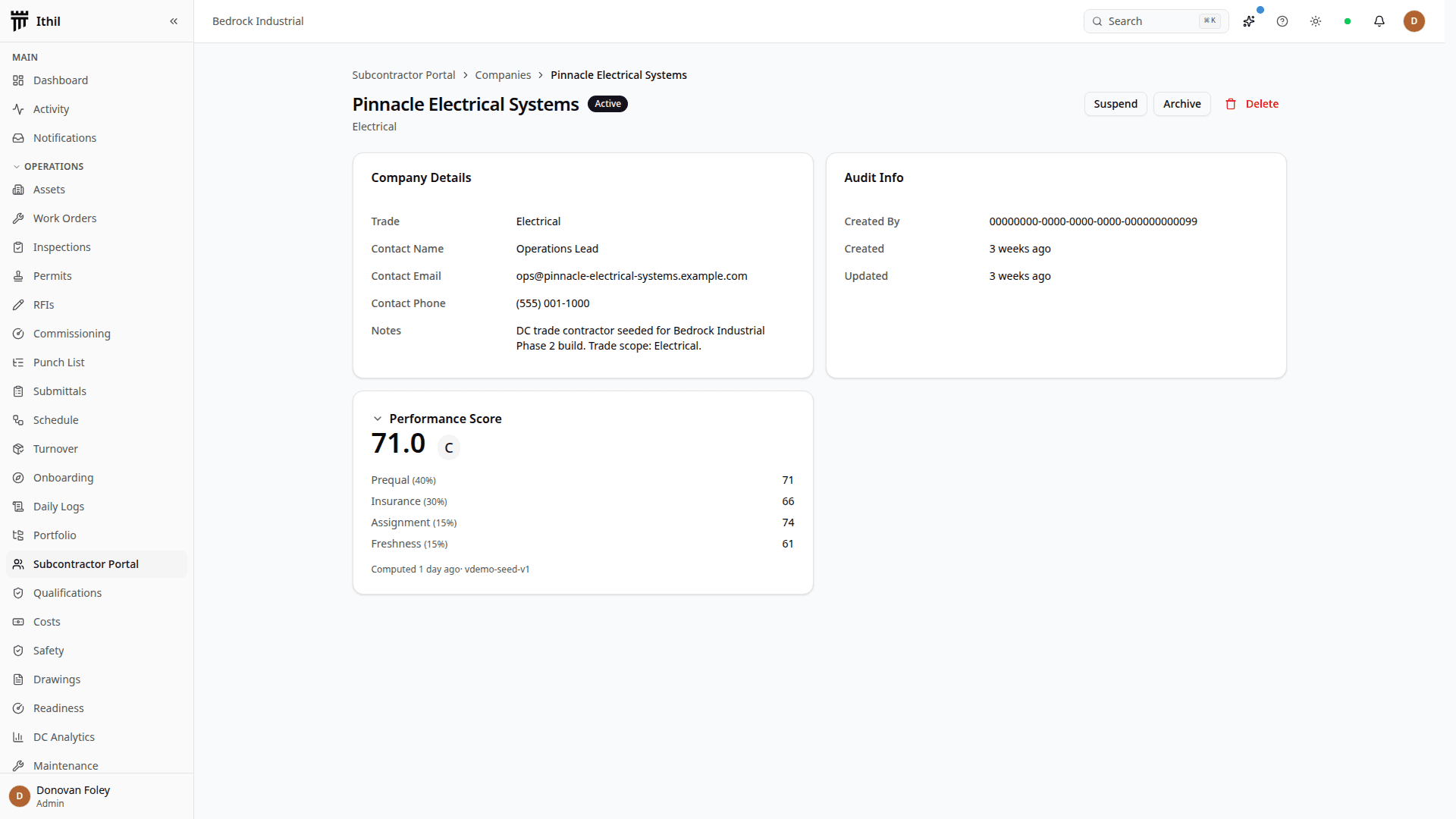1456x819 pixels.
Task: Click the Assets building icon
Action: (18, 190)
